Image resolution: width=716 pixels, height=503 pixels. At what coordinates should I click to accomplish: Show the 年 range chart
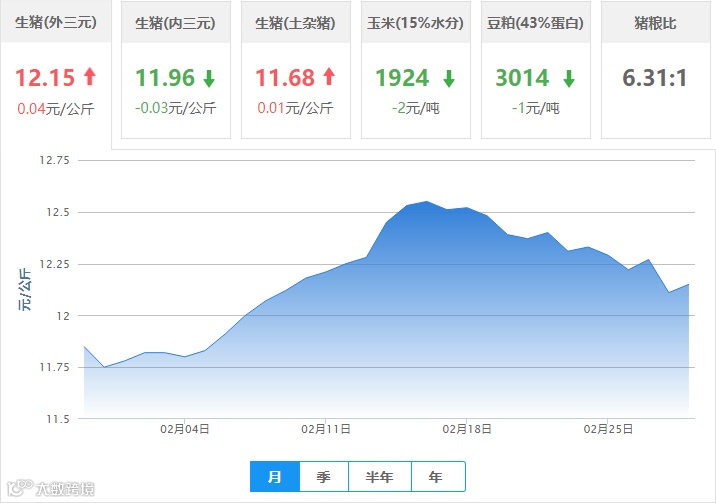click(x=438, y=477)
